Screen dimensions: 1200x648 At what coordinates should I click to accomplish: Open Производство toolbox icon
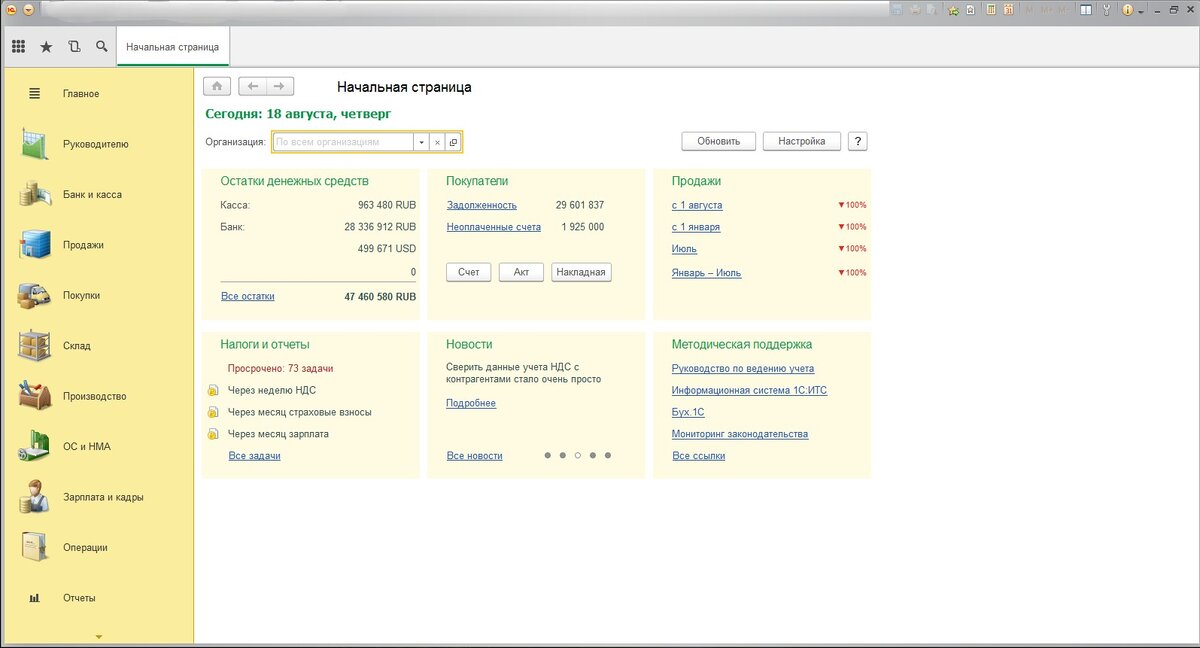36,396
